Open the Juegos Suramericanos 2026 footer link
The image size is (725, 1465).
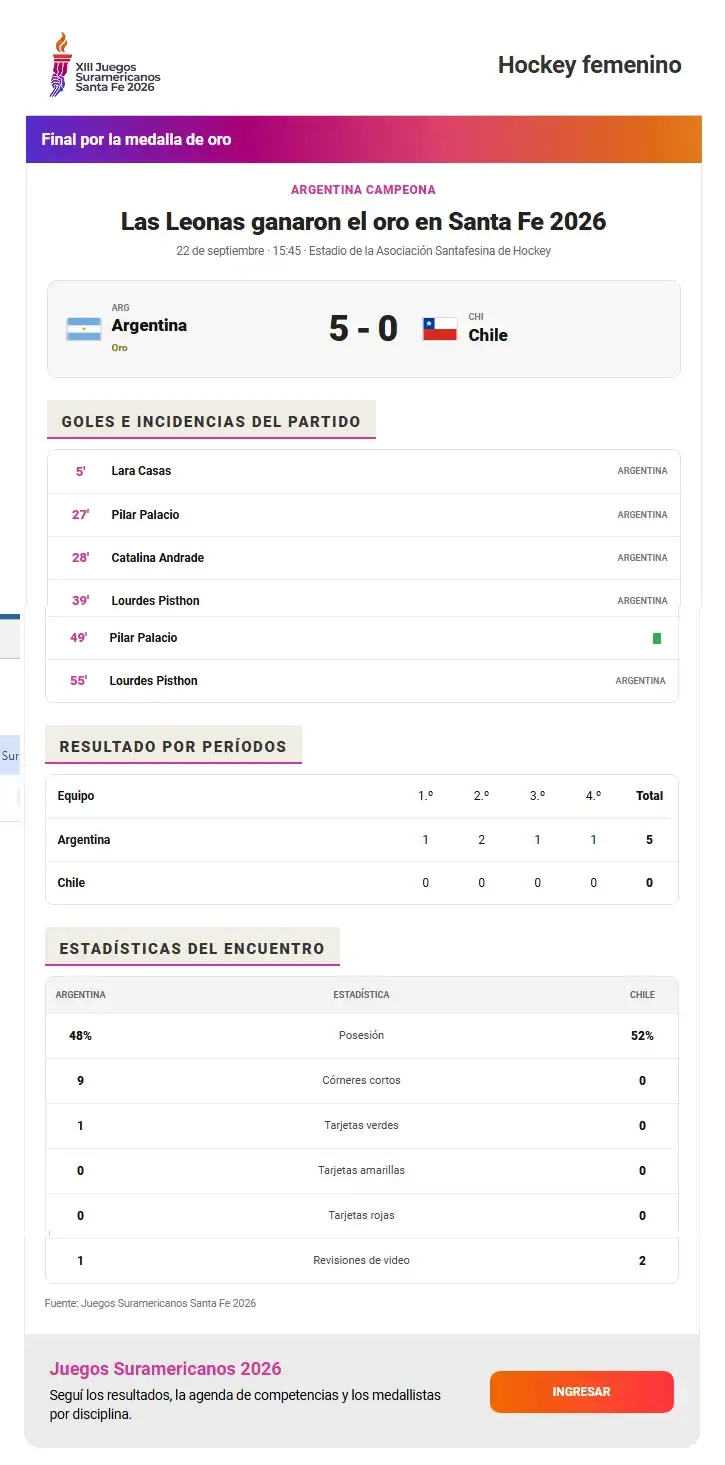(165, 1369)
